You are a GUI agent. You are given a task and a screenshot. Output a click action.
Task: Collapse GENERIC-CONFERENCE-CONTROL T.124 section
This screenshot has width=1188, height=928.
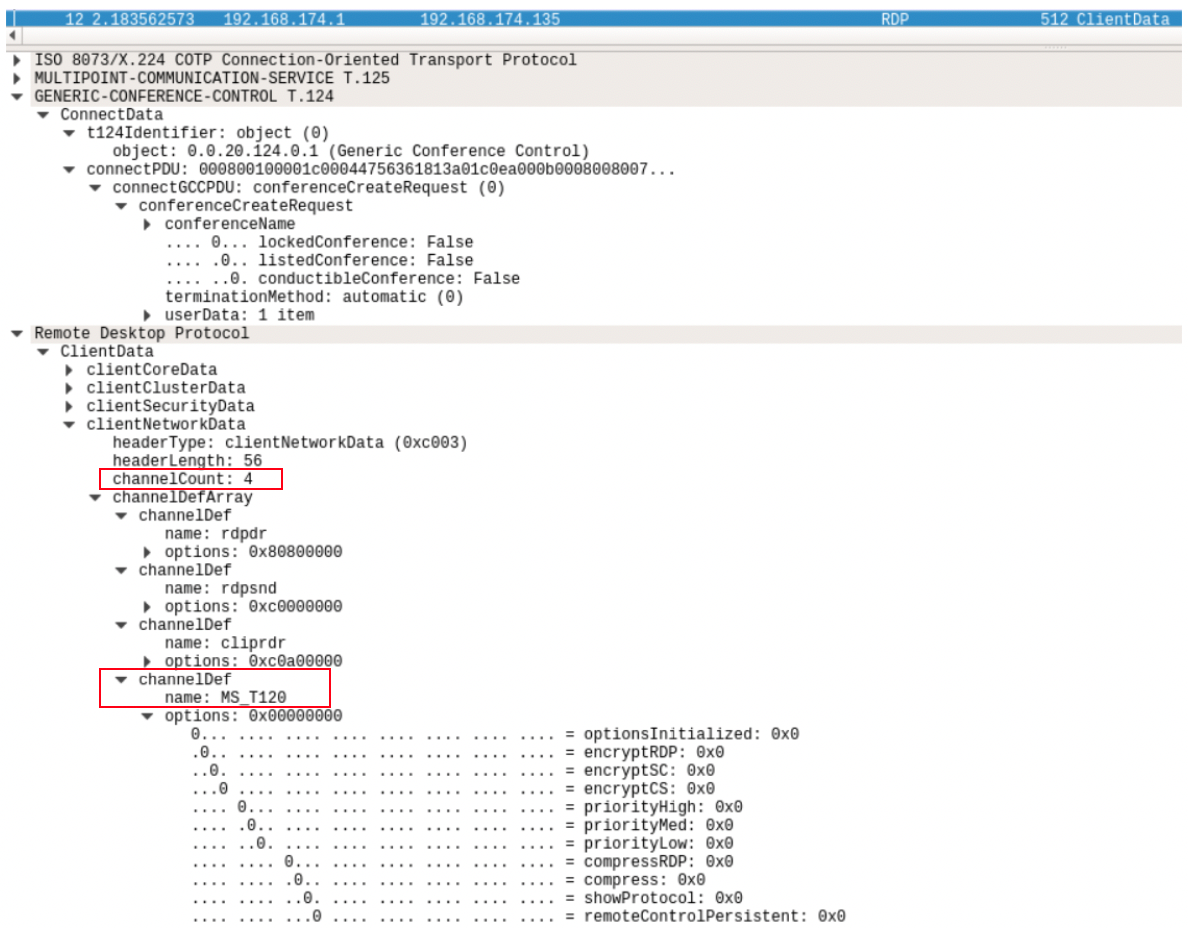coord(17,96)
